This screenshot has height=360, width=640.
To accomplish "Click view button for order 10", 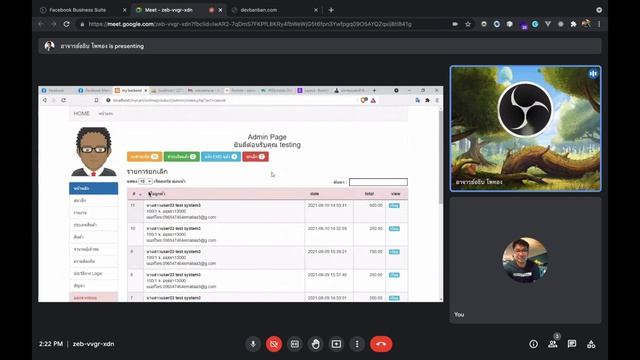I will pyautogui.click(x=394, y=229).
